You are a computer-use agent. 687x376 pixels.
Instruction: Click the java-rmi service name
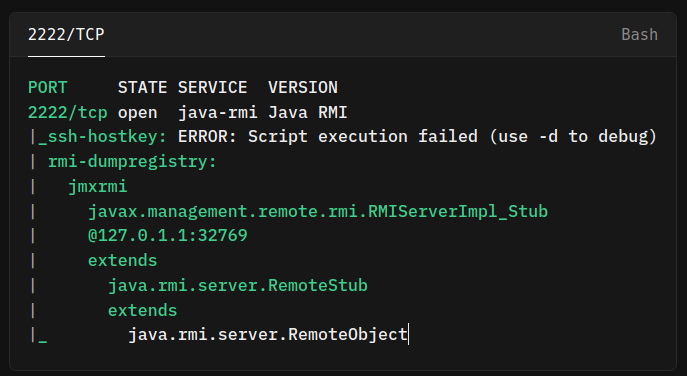(217, 113)
